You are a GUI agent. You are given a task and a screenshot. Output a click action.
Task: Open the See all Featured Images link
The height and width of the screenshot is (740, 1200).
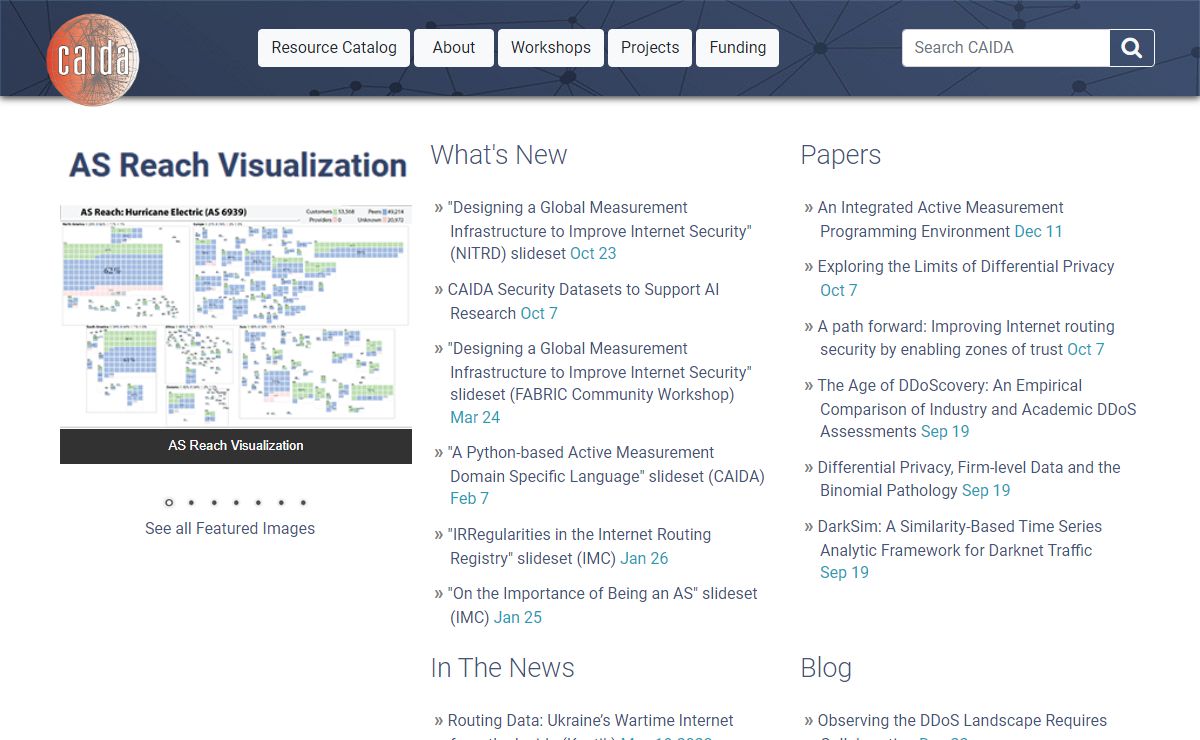[x=230, y=529]
